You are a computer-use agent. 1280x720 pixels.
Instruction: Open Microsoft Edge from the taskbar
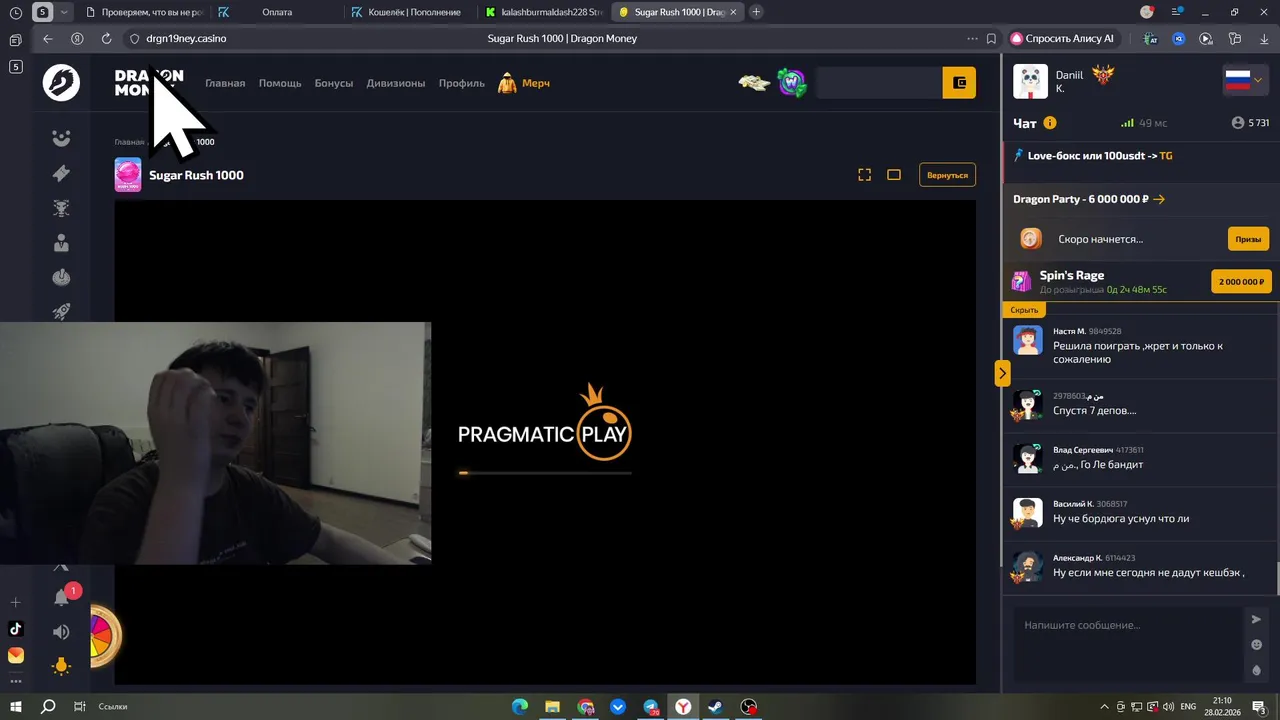click(x=520, y=707)
